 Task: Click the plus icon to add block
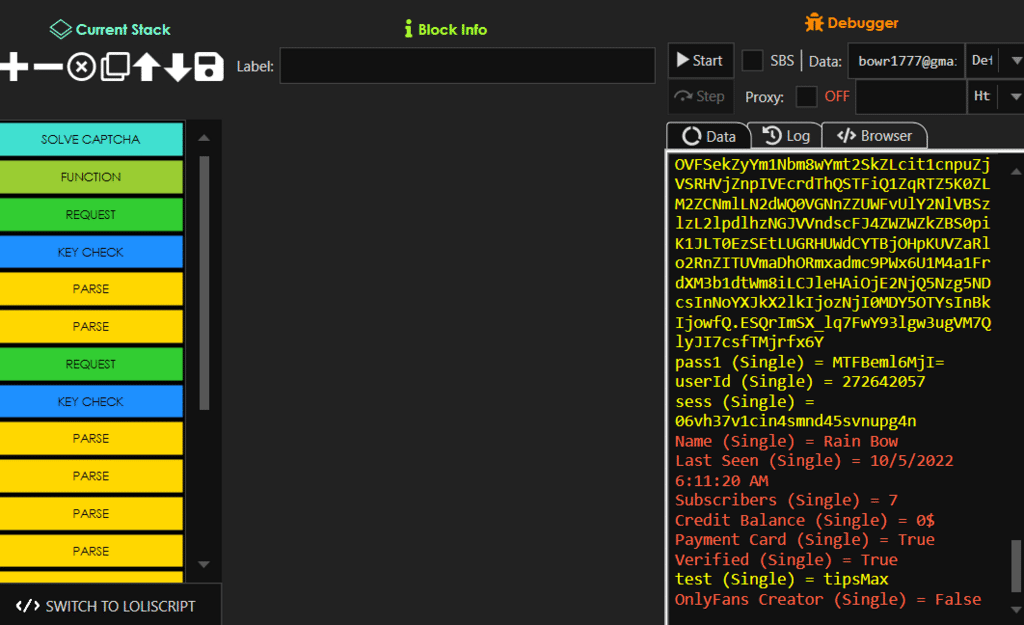[x=14, y=67]
